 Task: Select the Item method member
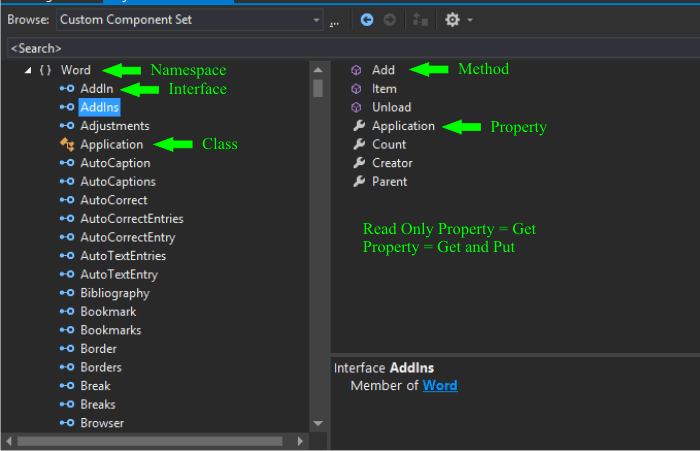(x=384, y=89)
